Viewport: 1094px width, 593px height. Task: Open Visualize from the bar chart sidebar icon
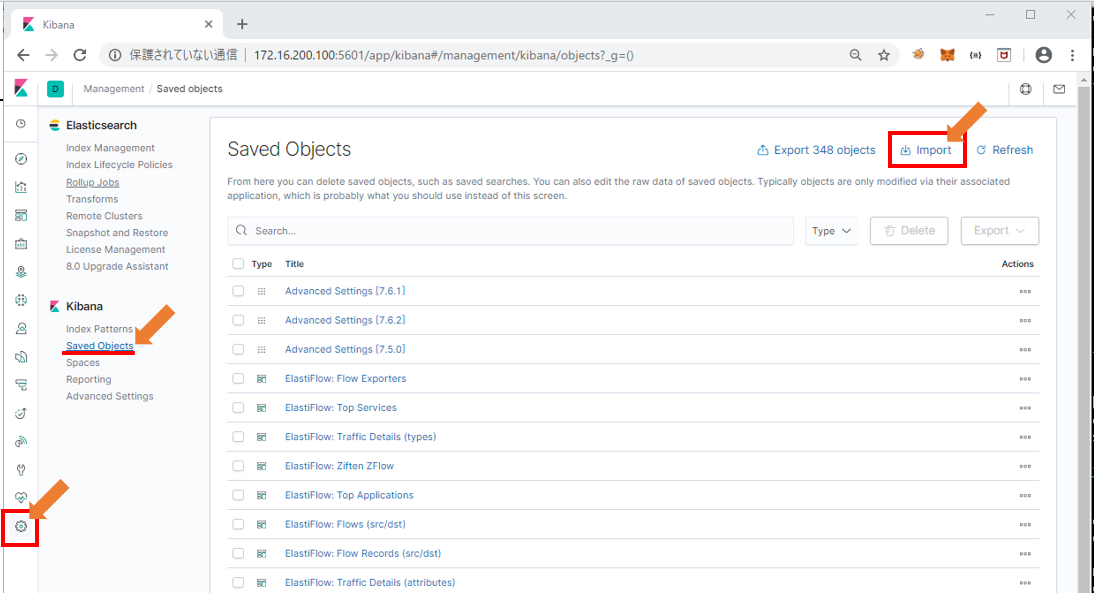[21, 187]
